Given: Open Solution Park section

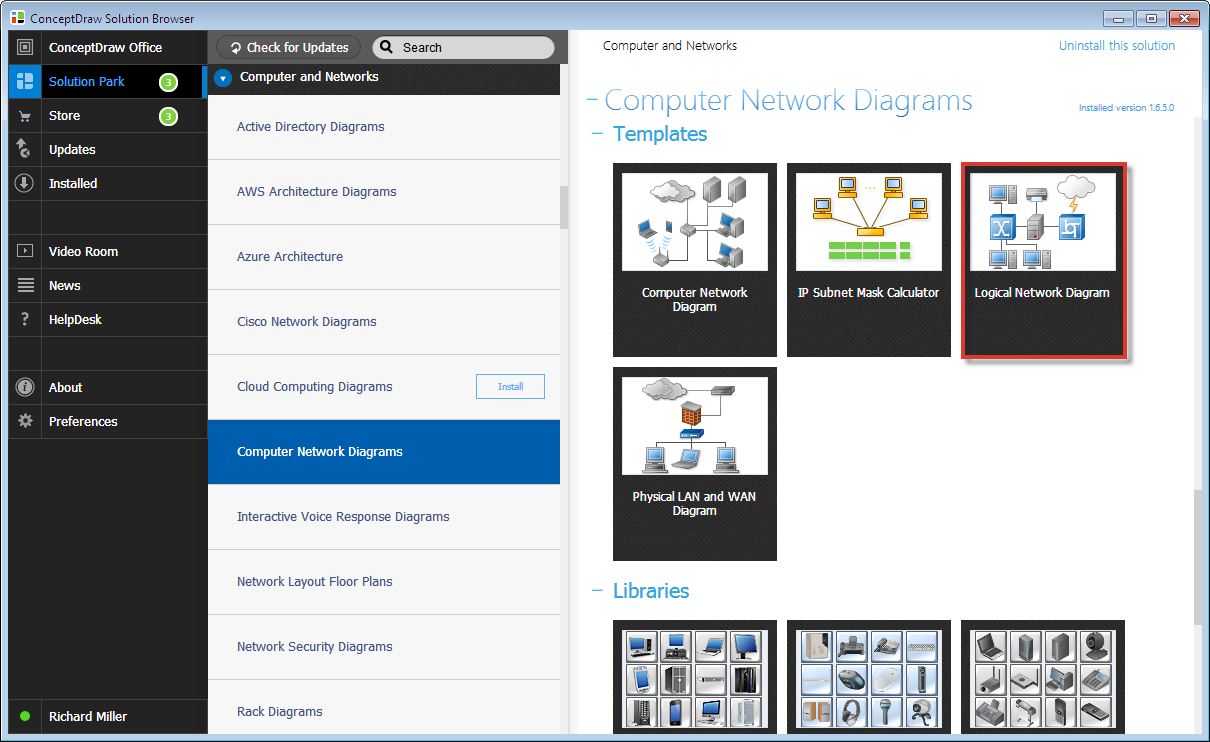Looking at the screenshot, I should click(x=107, y=81).
